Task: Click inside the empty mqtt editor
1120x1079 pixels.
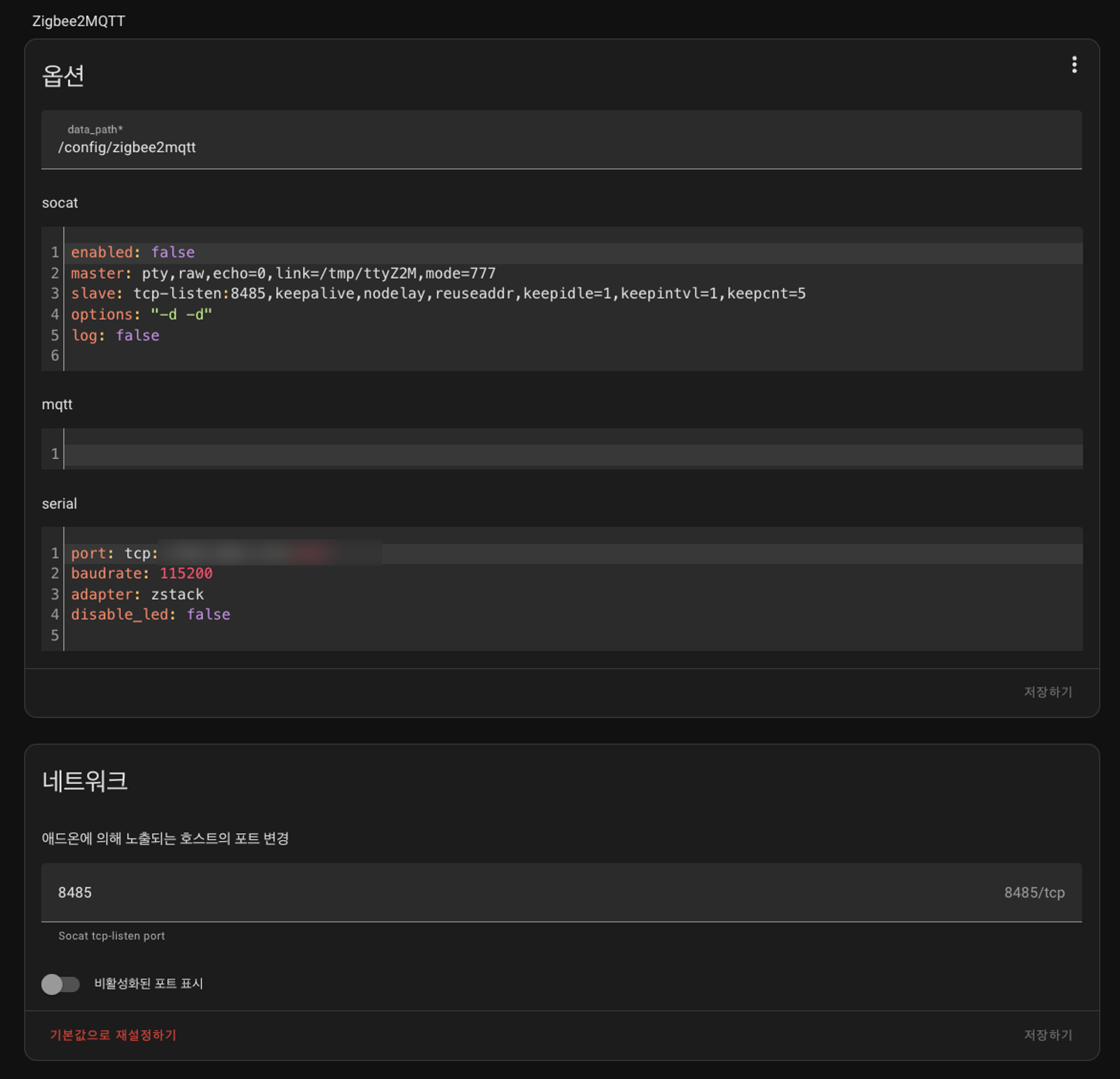Action: click(571, 454)
